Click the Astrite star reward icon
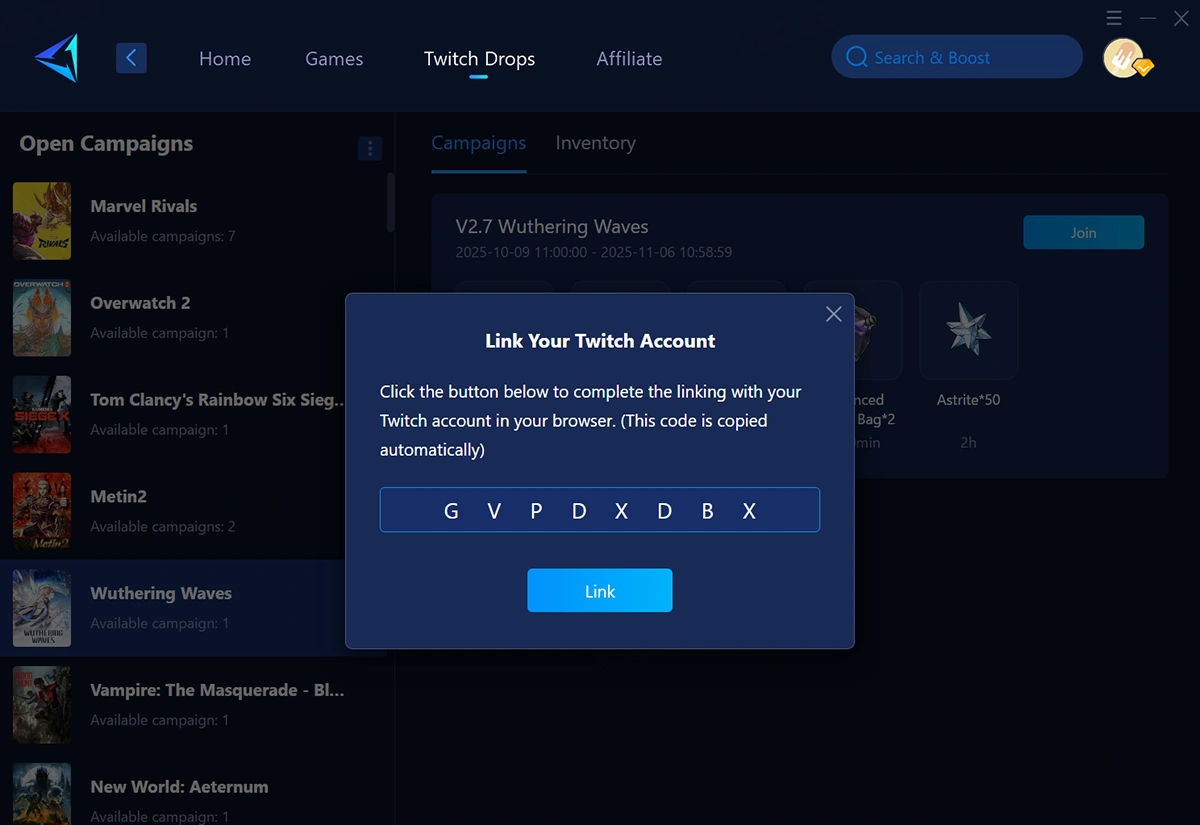The height and width of the screenshot is (825, 1200). point(968,330)
